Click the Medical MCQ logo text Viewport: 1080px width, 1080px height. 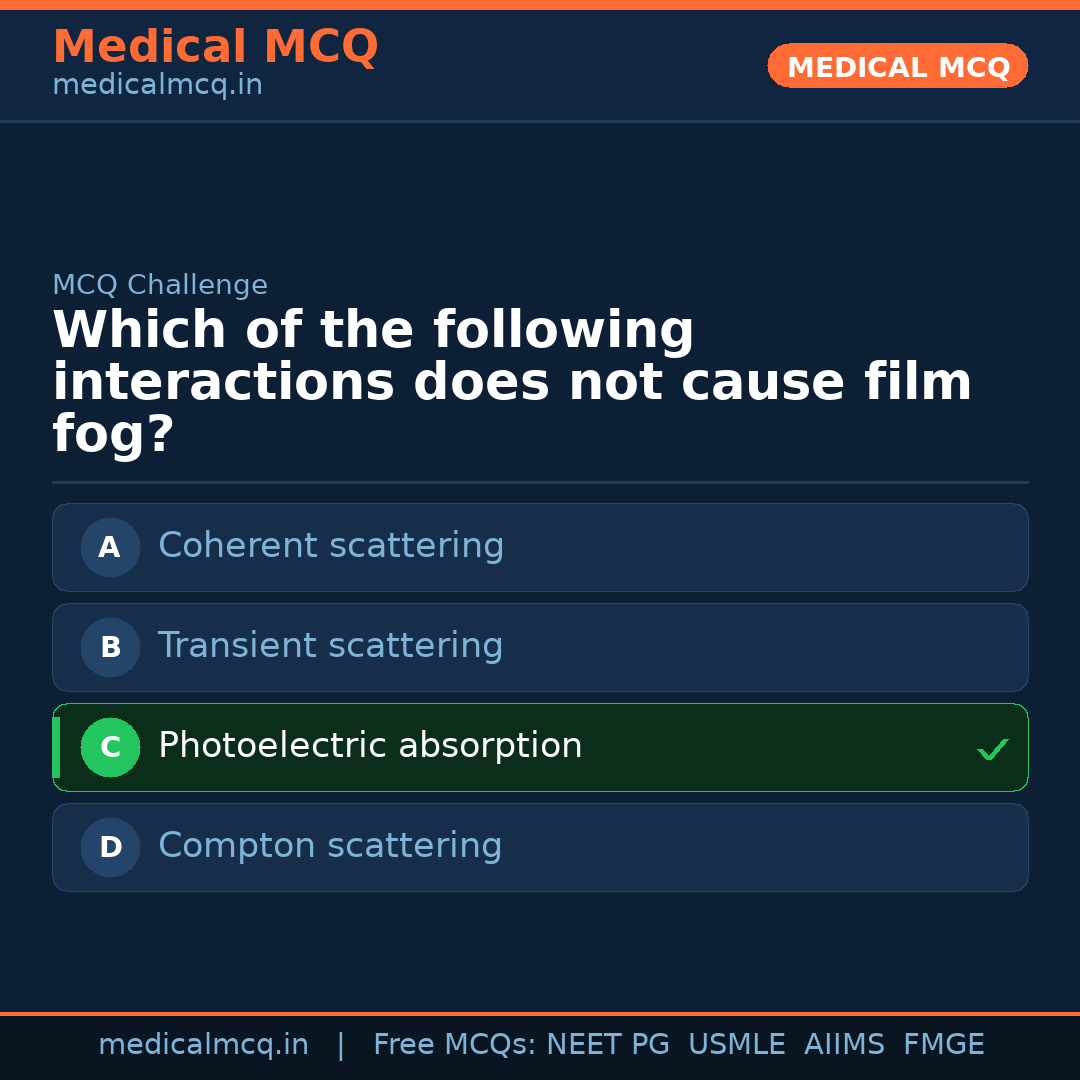click(x=215, y=46)
